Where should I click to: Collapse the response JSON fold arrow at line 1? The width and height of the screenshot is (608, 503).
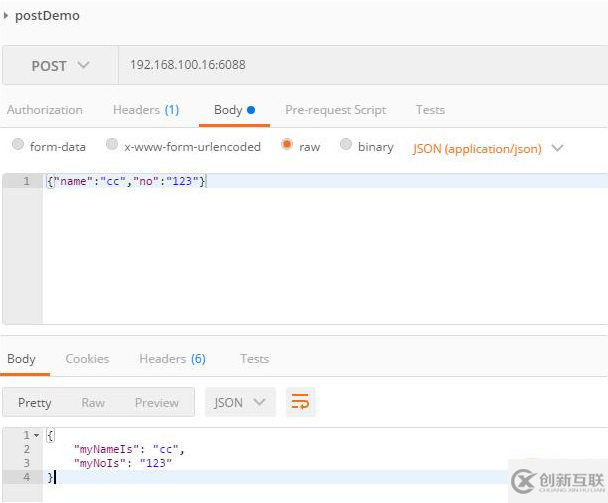click(36, 435)
